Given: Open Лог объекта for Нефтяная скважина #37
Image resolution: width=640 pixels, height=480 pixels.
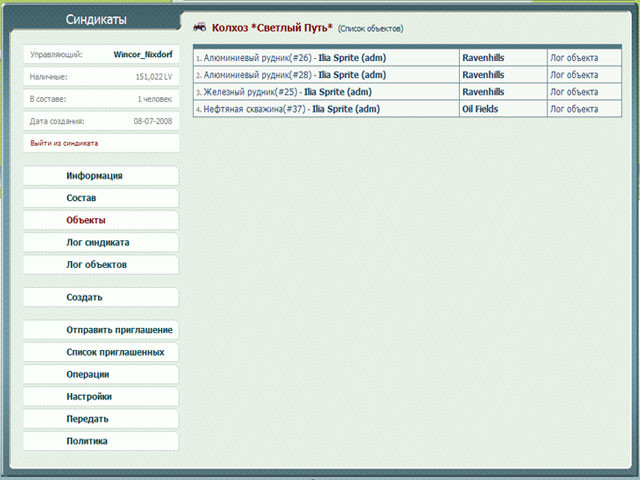Looking at the screenshot, I should coord(574,109).
